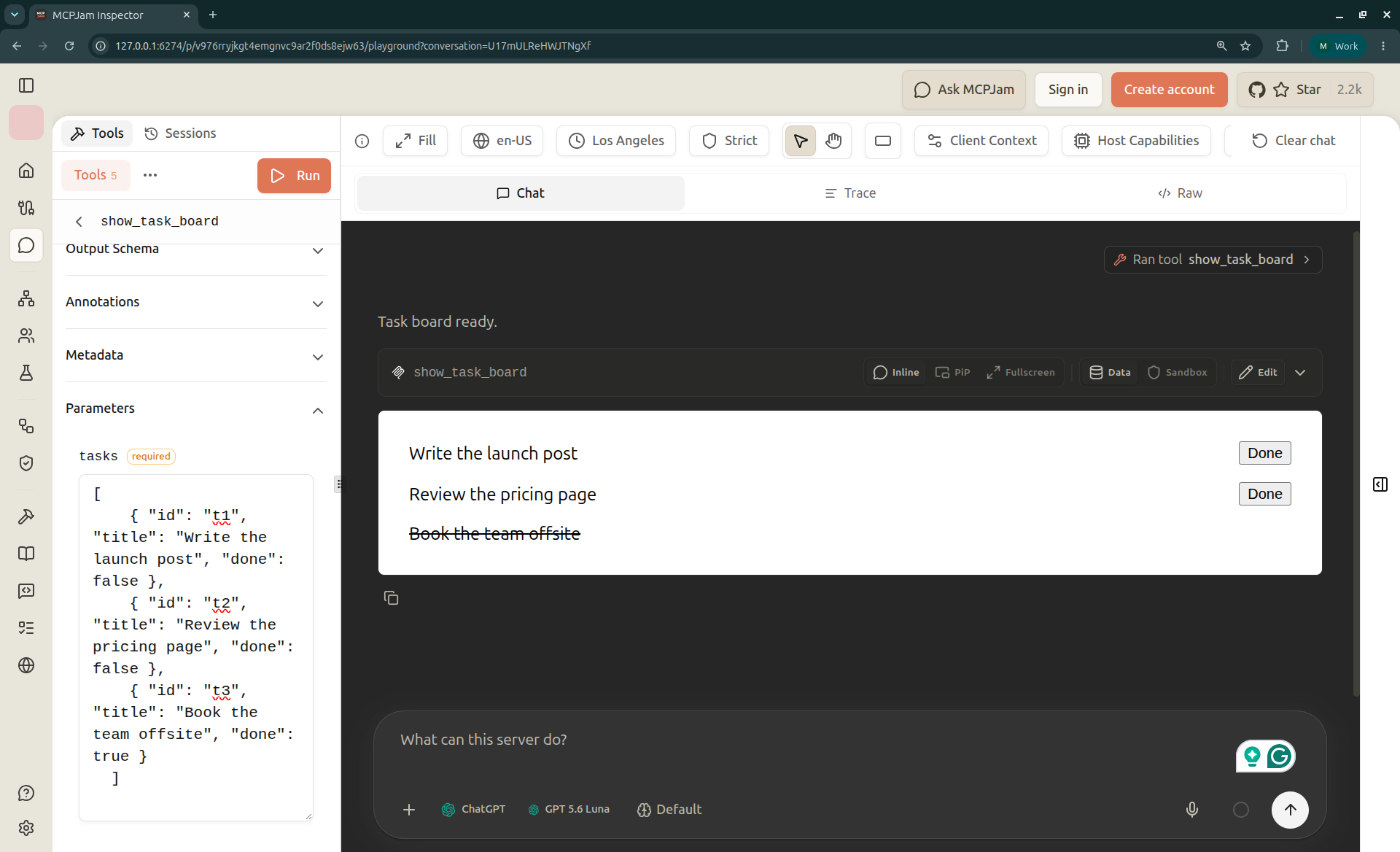
Task: Expand the show_task_board widget chevron
Action: [x=1300, y=372]
